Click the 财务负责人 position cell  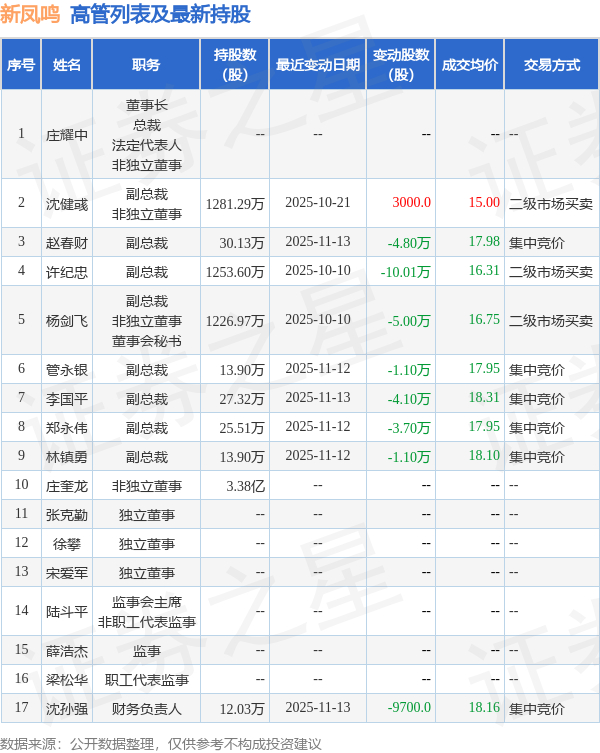pos(147,709)
